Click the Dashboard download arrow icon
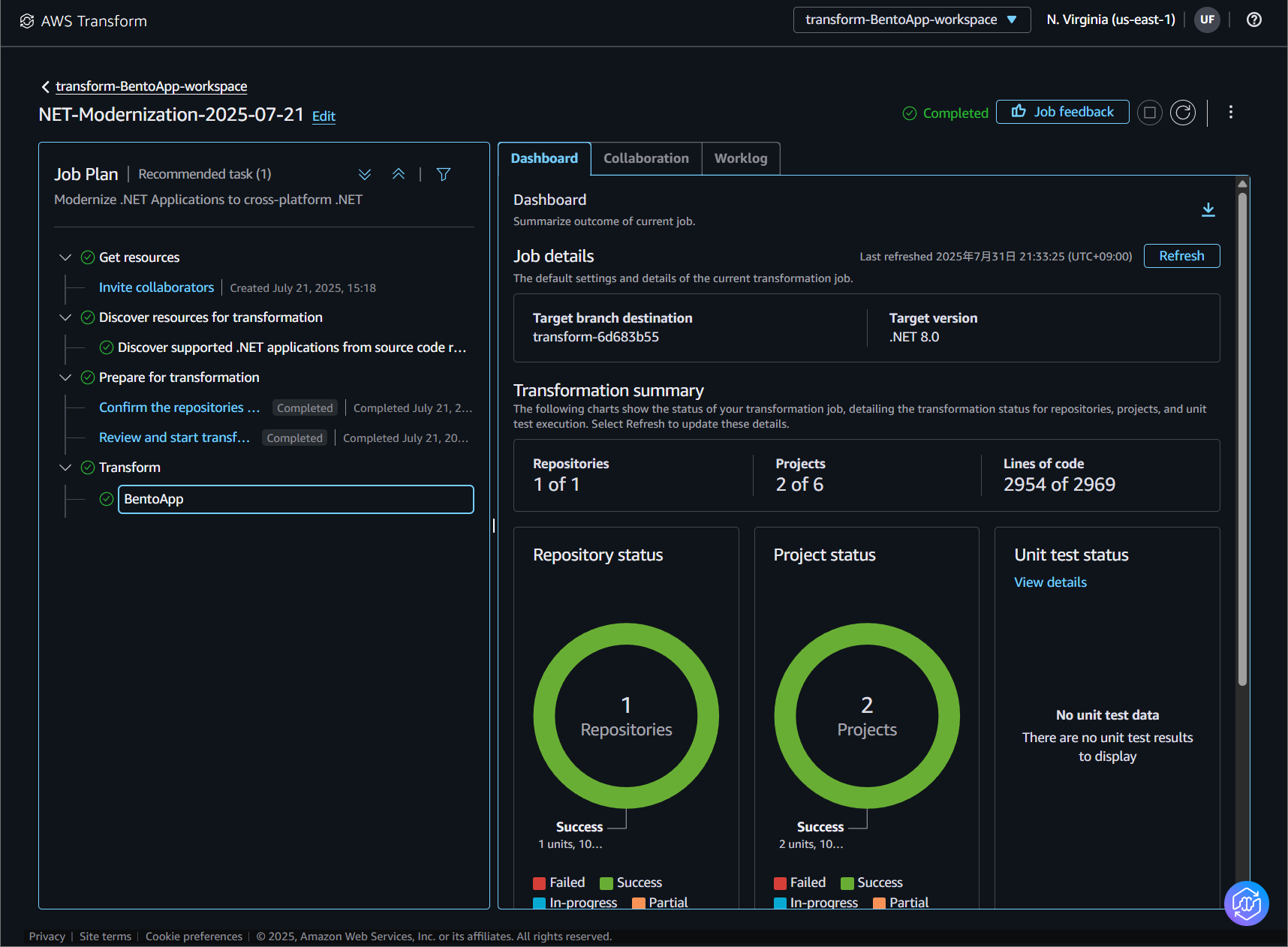This screenshot has height=947, width=1288. pyautogui.click(x=1208, y=209)
